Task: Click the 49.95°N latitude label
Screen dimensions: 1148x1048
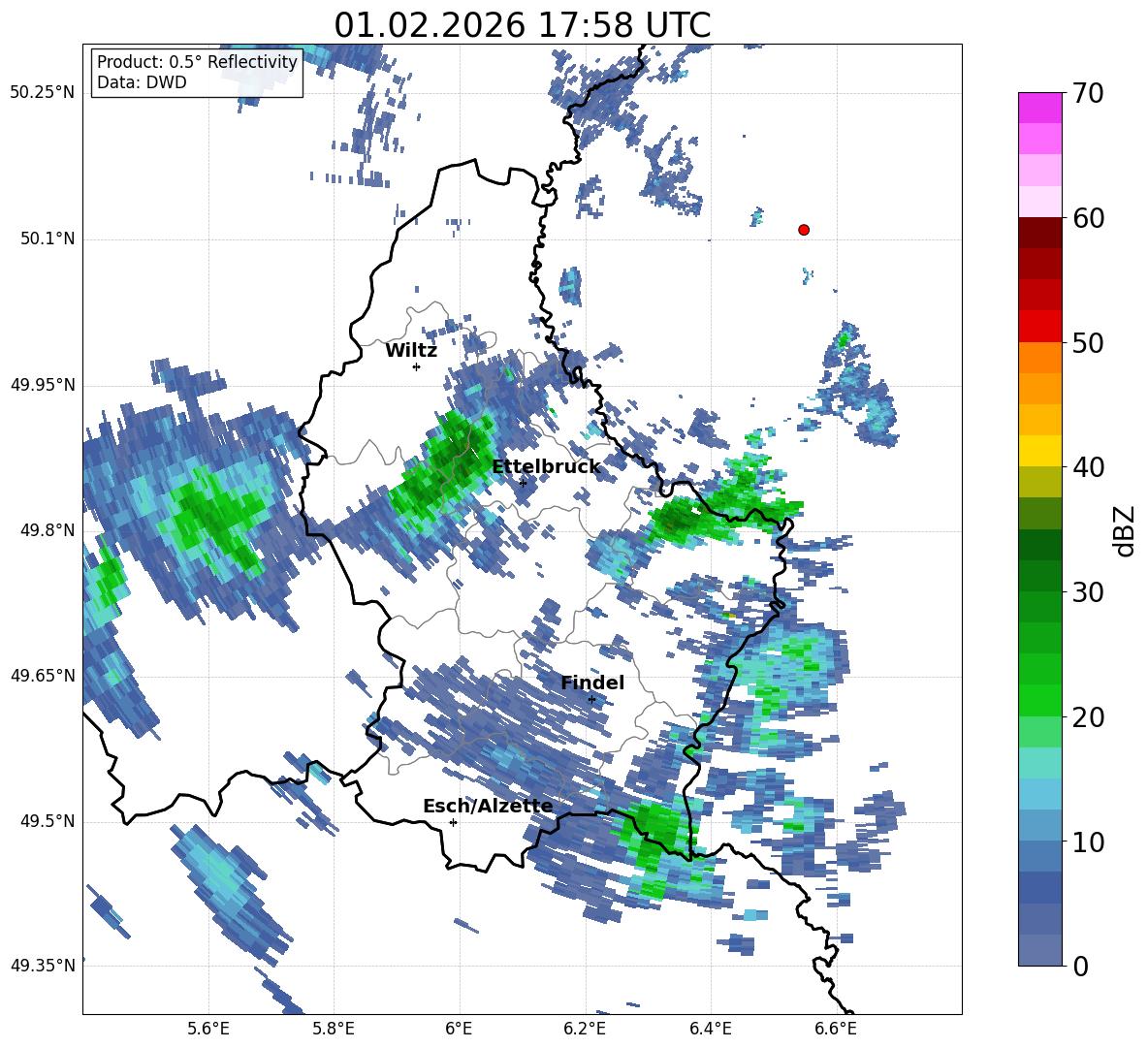Action: pyautogui.click(x=43, y=385)
